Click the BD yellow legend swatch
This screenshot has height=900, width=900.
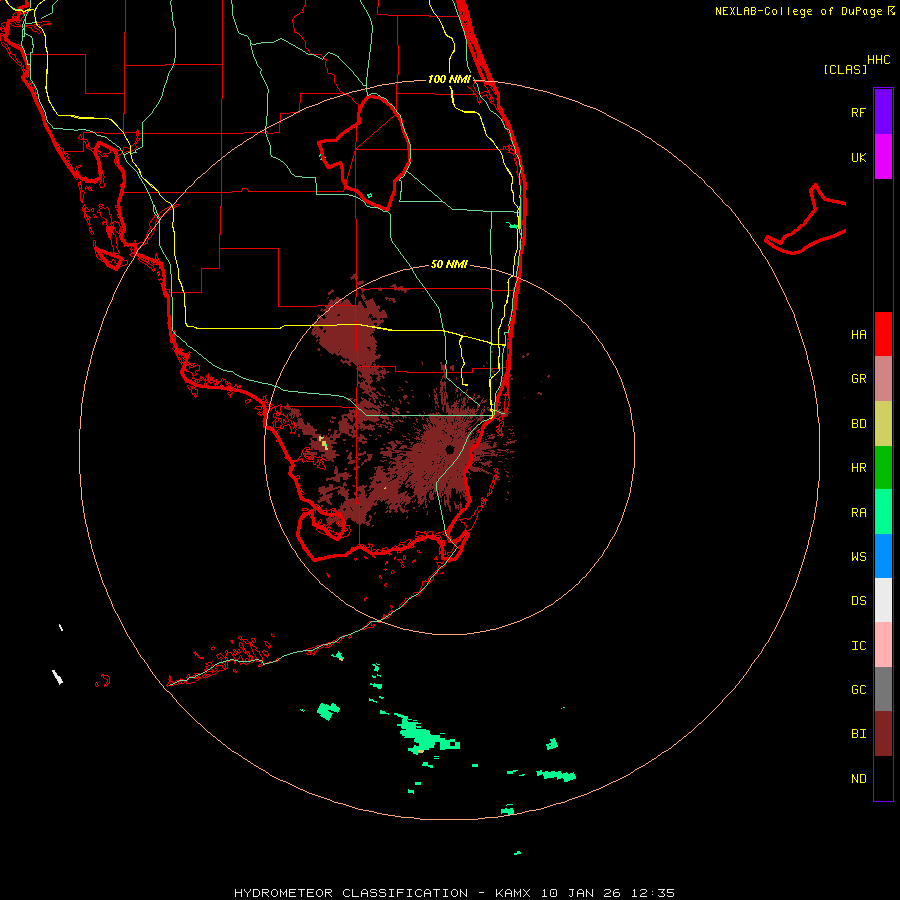coord(883,423)
